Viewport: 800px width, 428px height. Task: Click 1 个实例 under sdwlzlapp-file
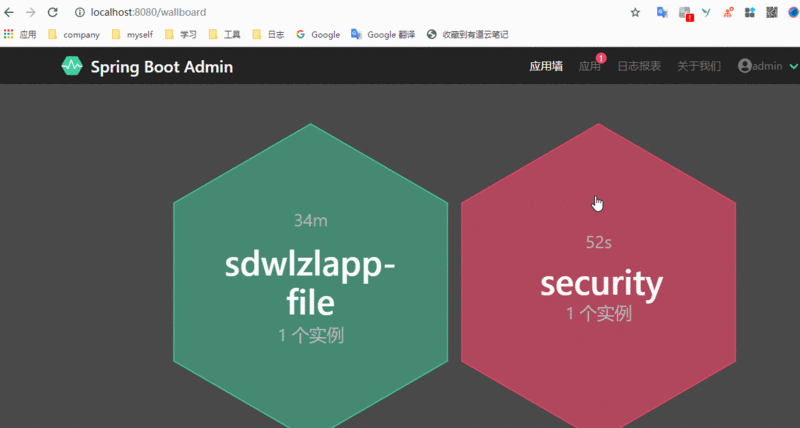tap(311, 336)
